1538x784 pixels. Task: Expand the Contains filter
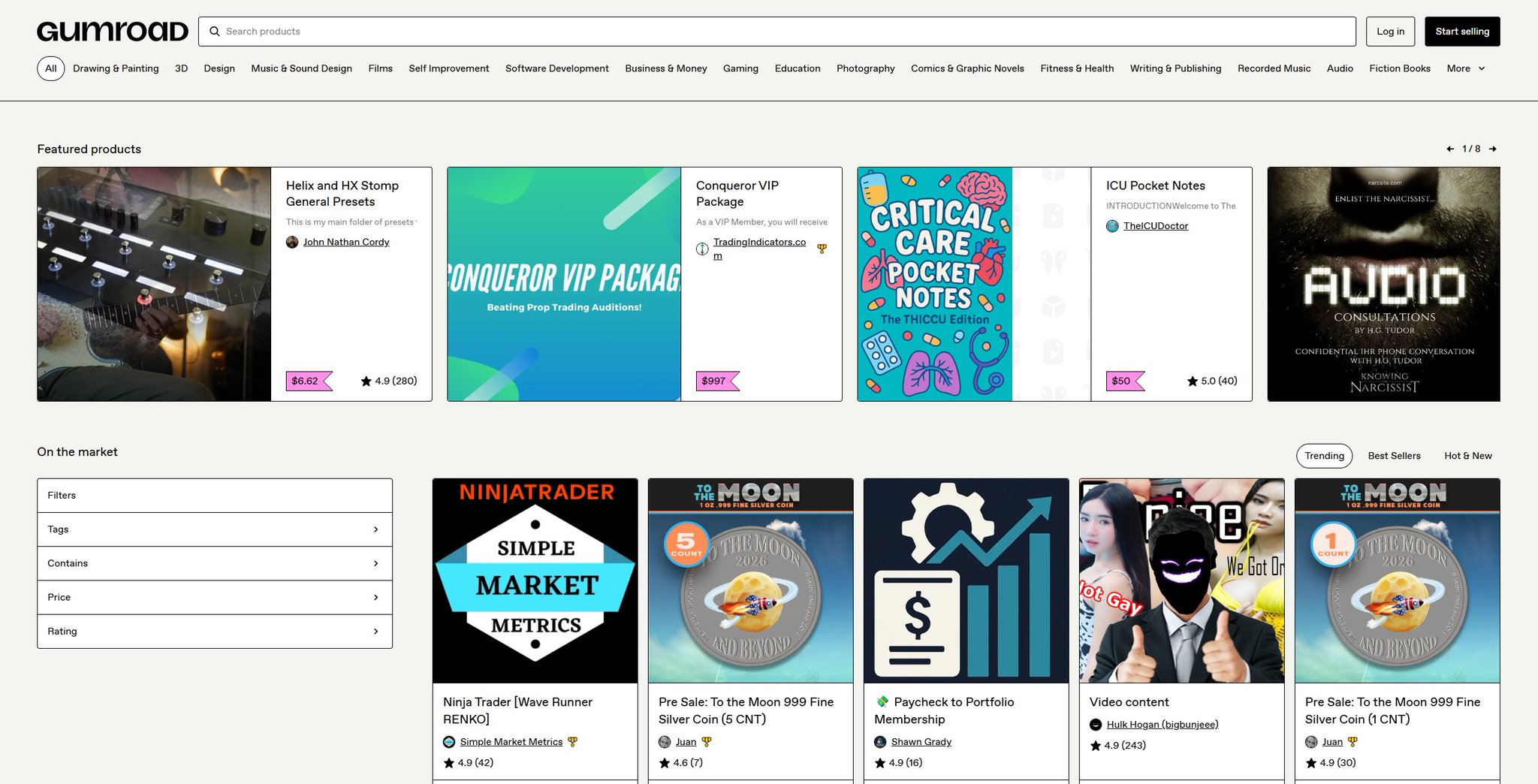pyautogui.click(x=215, y=563)
